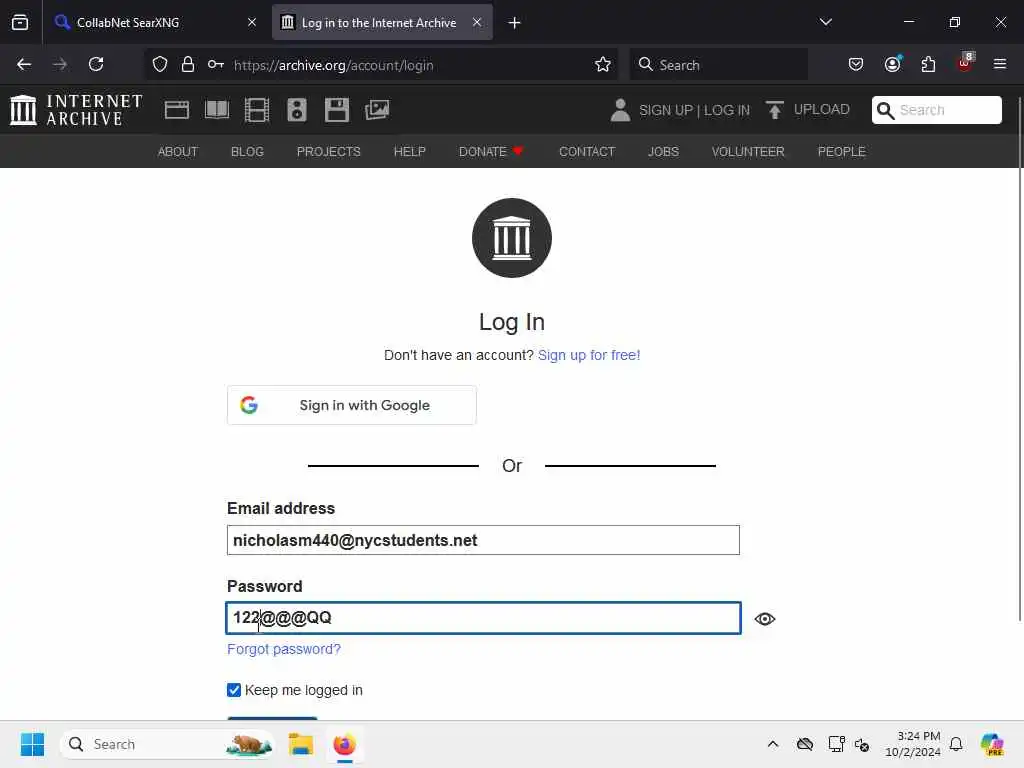Open the JOBS menu item
This screenshot has height=768, width=1024.
point(664,152)
